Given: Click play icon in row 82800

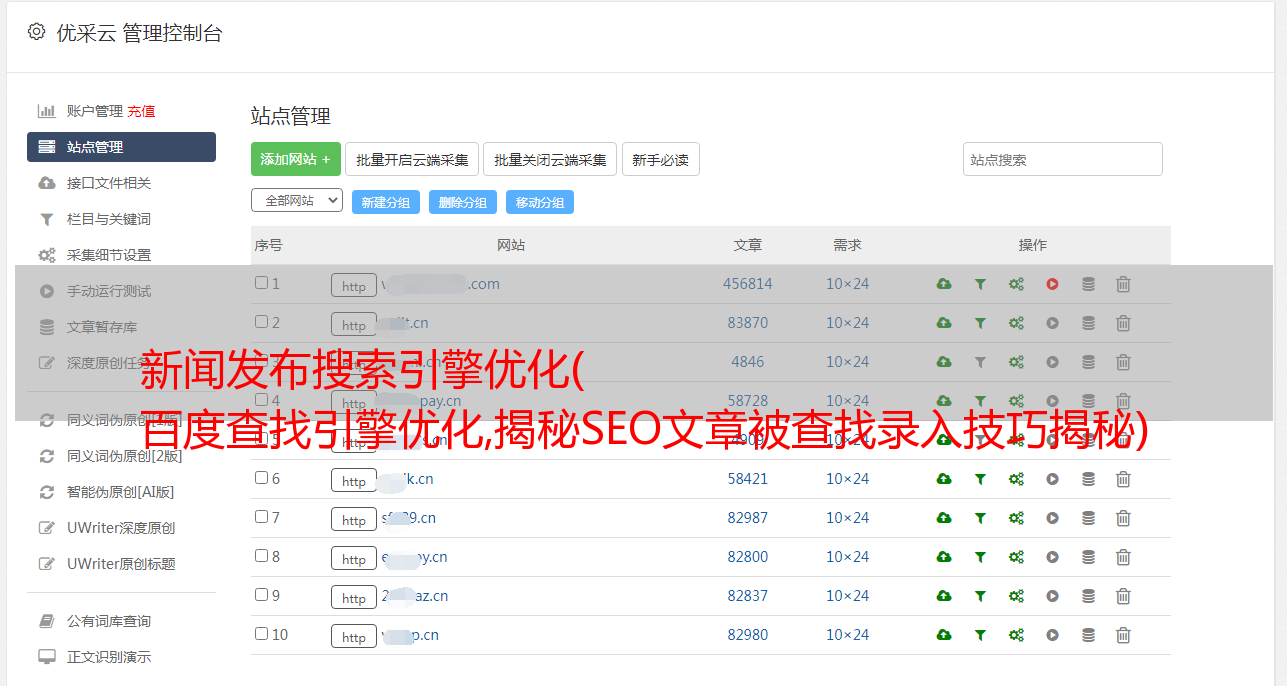Looking at the screenshot, I should point(1052,557).
